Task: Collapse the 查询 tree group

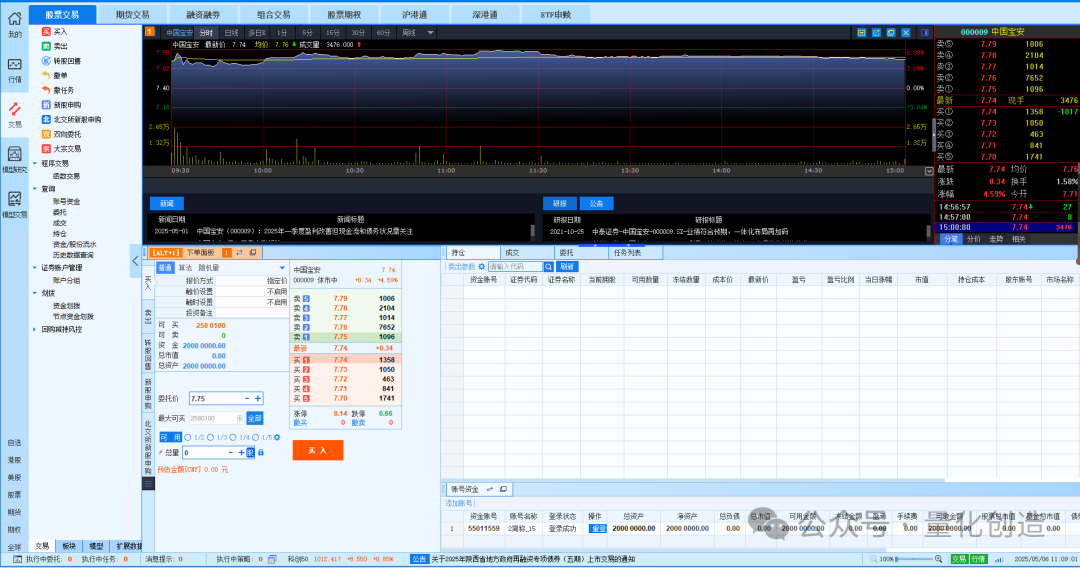Action: pos(35,189)
